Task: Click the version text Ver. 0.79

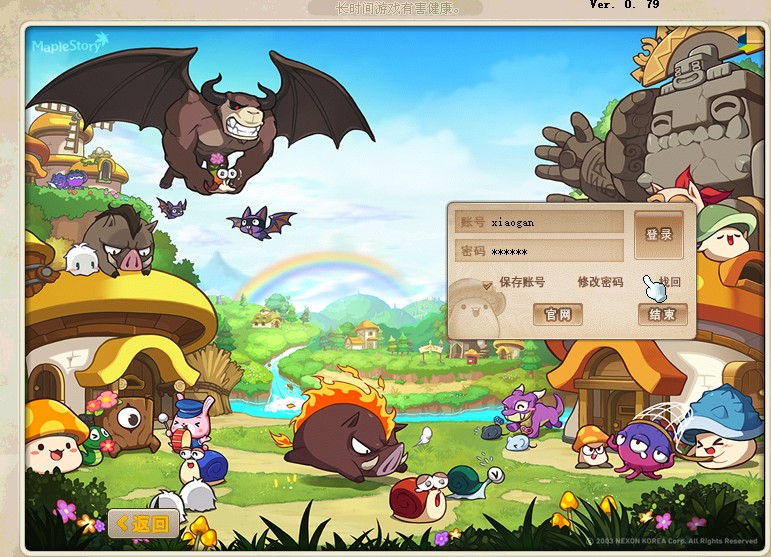Action: 624,4
